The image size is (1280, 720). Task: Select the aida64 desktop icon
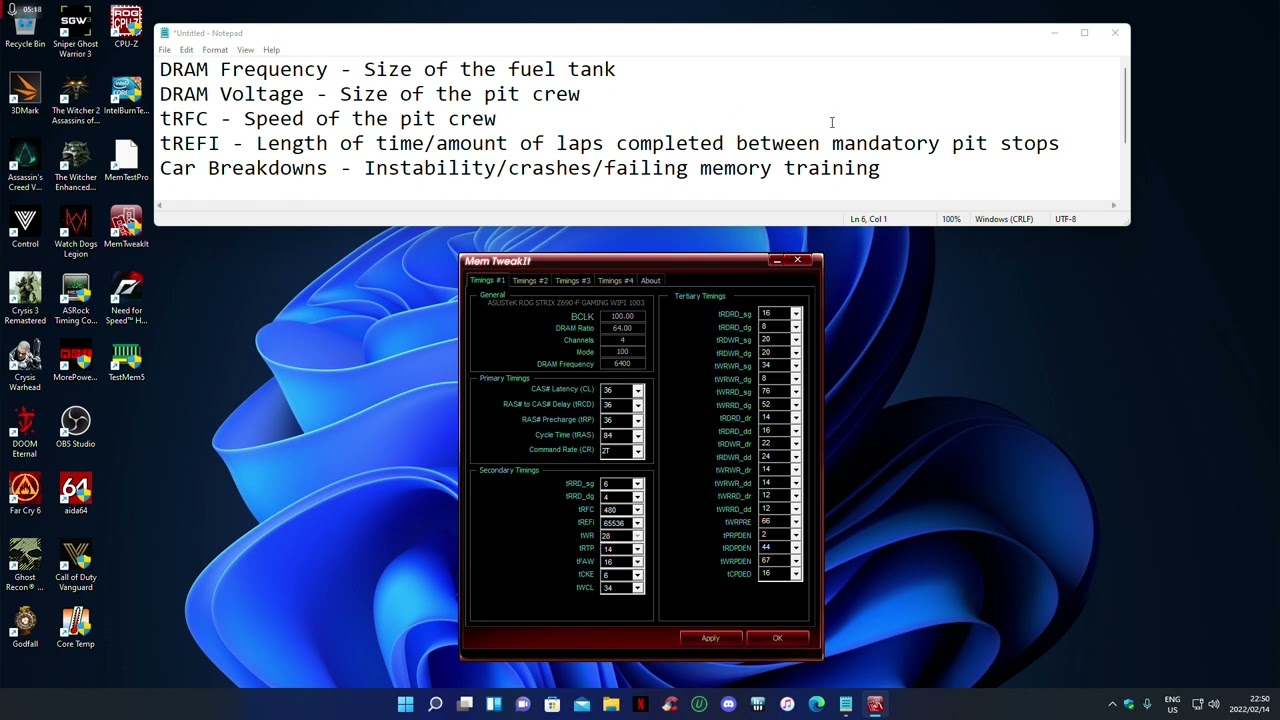pos(75,494)
